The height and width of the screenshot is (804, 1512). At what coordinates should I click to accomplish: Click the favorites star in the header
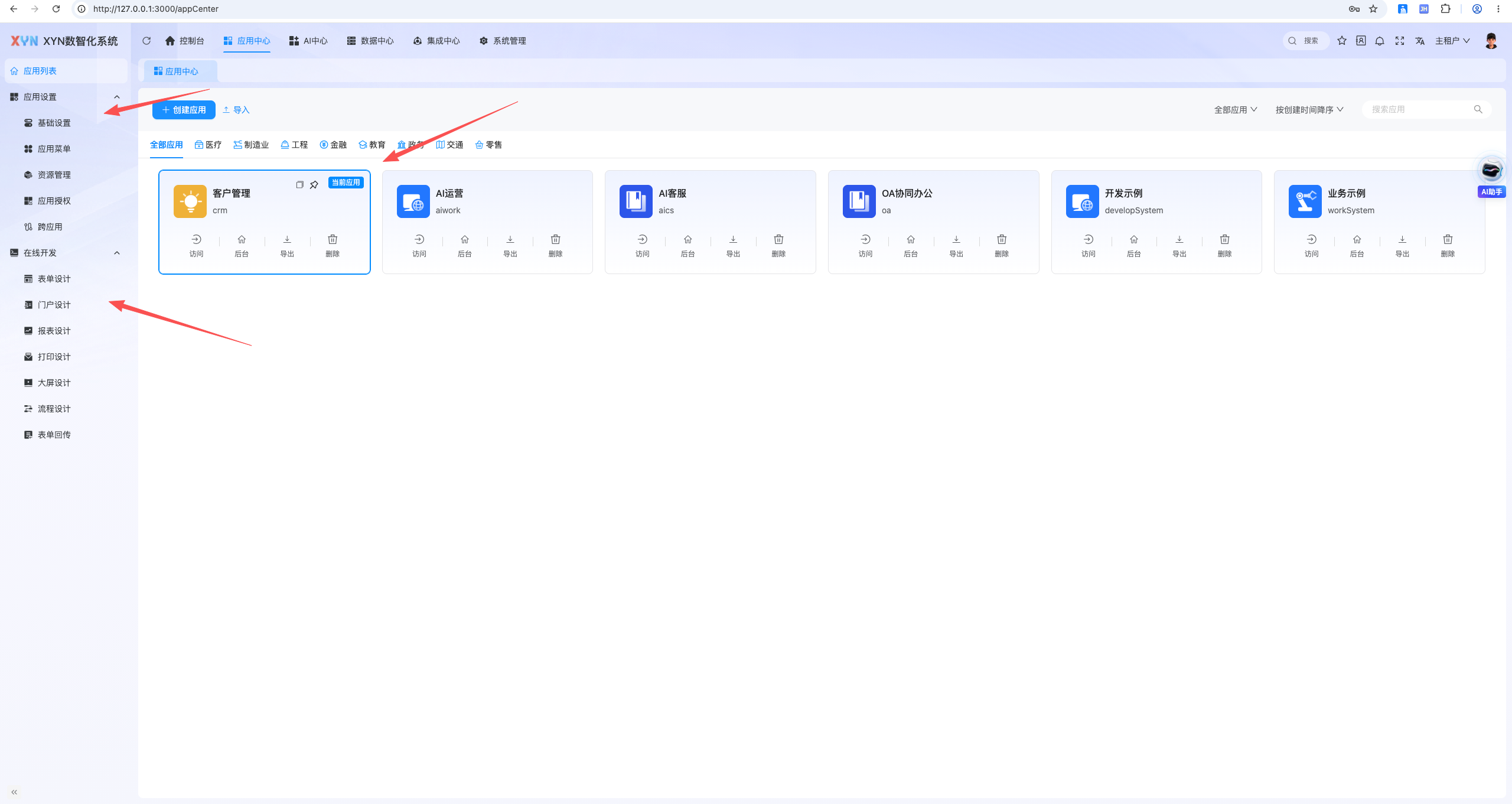click(x=1342, y=41)
